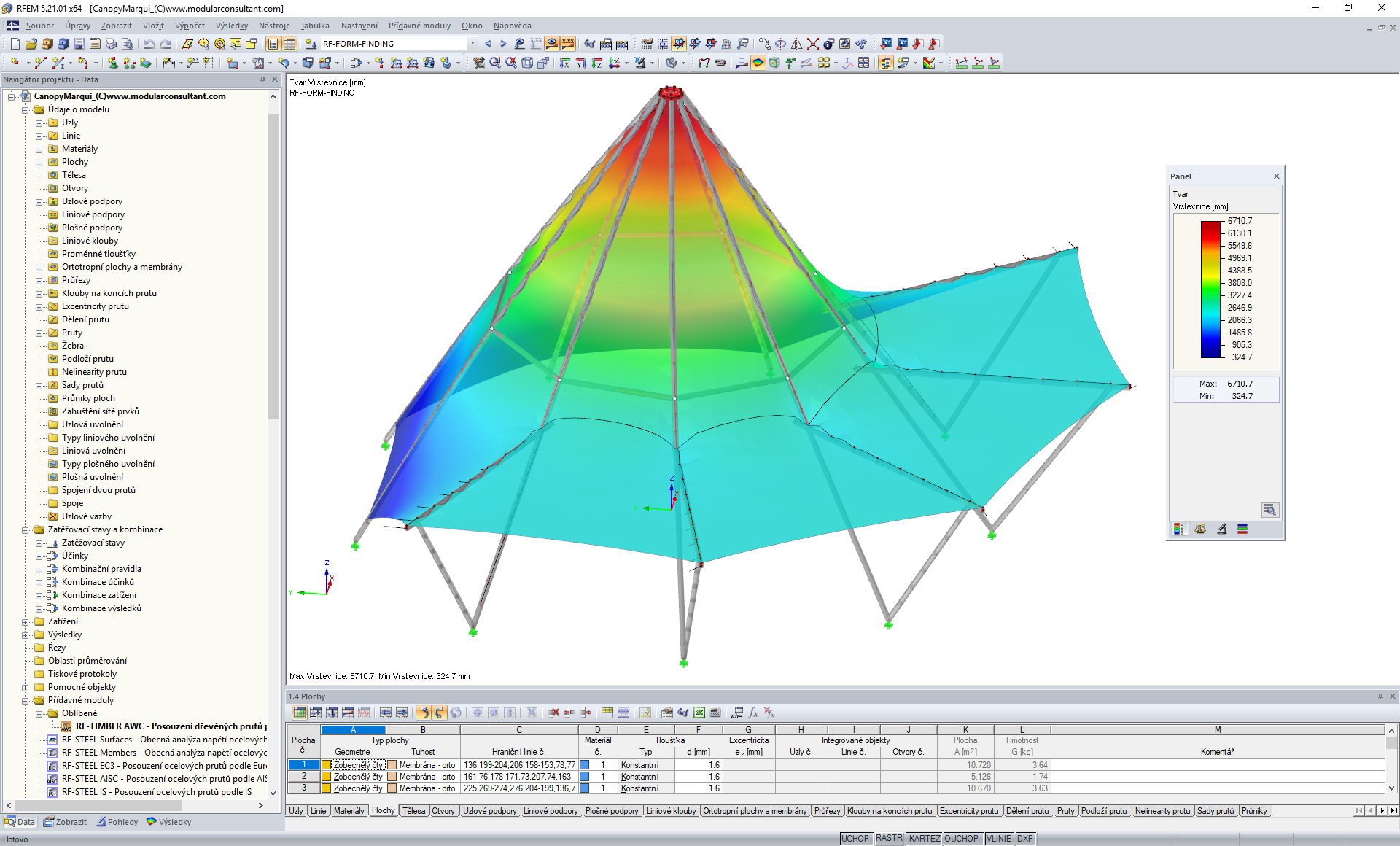The image size is (1400, 846).
Task: Toggle the RASTR grid status button
Action: click(x=889, y=839)
